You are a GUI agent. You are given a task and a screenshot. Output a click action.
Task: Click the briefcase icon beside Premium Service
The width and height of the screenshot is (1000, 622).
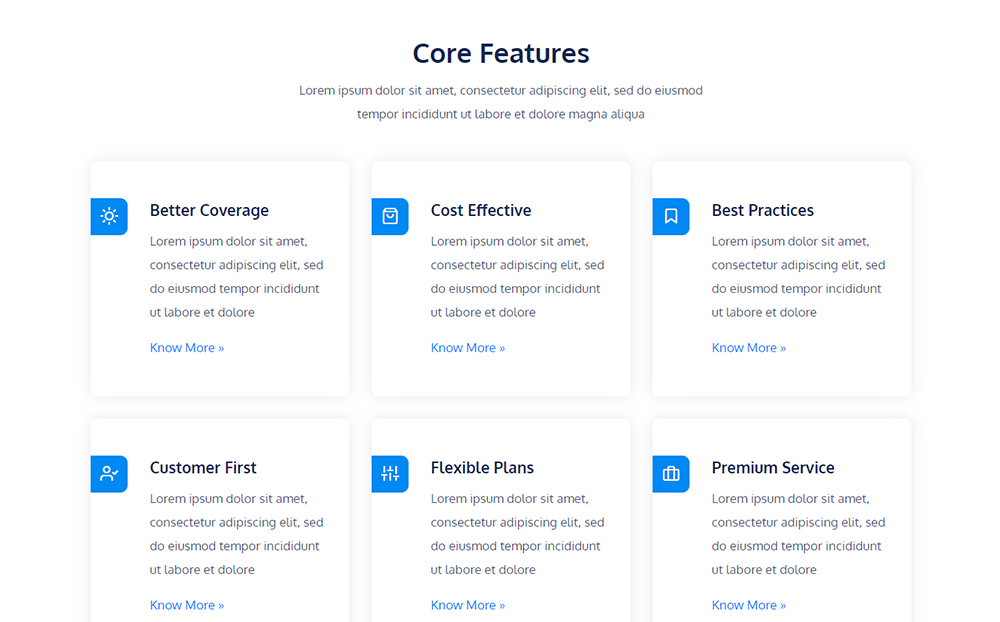click(x=671, y=473)
